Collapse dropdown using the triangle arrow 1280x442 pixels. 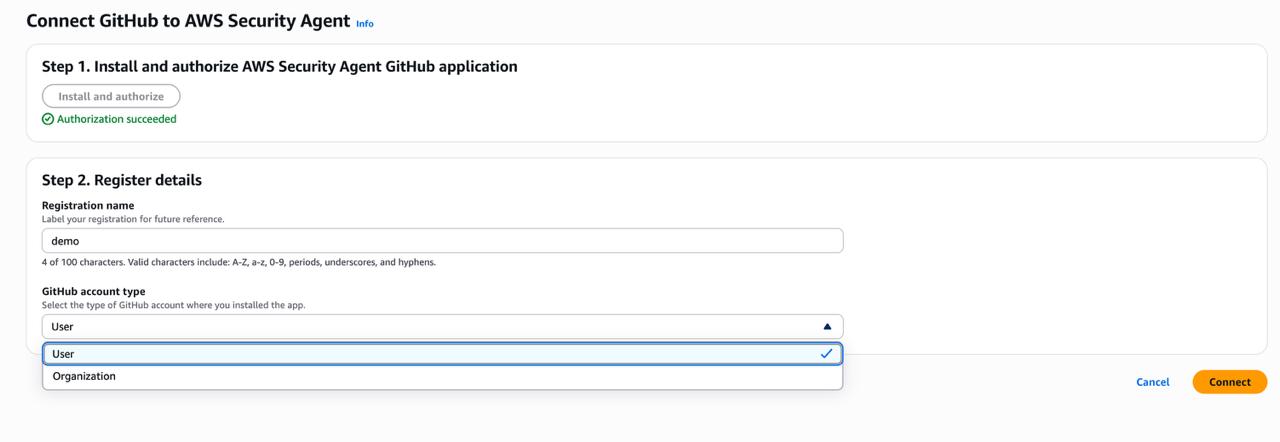tap(827, 327)
